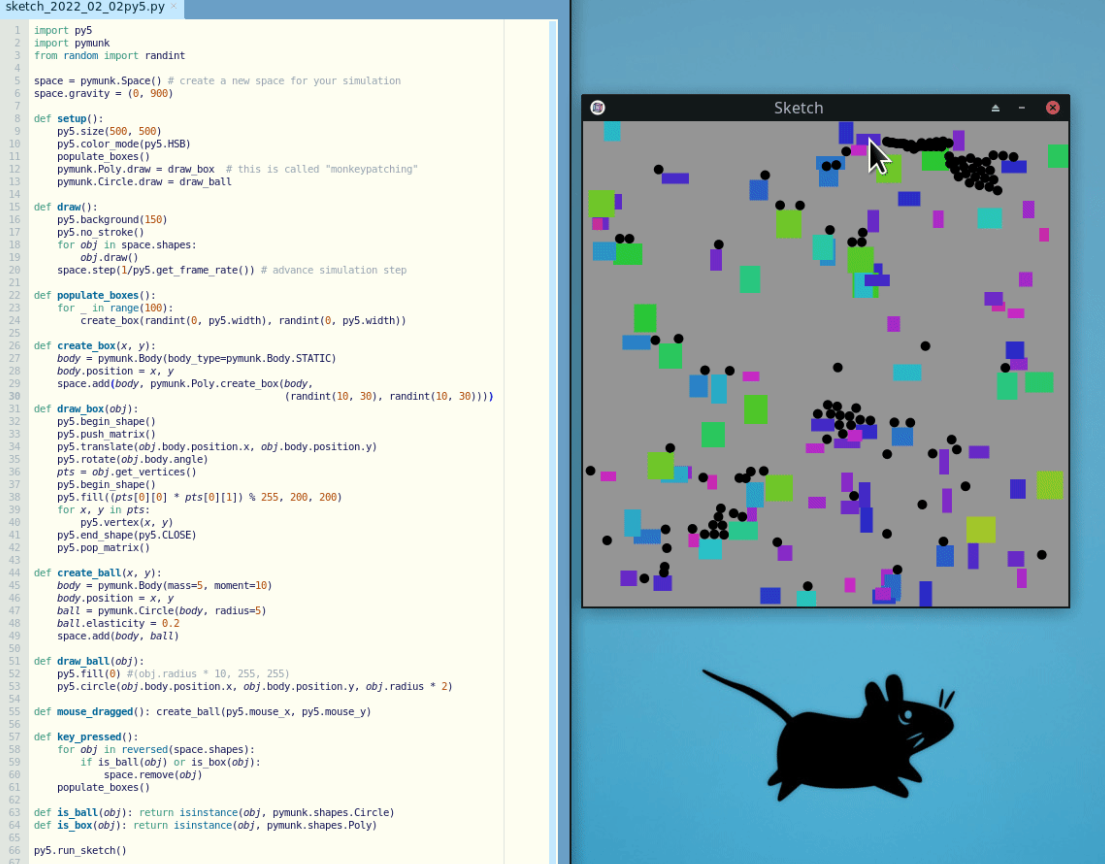This screenshot has width=1105, height=864.
Task: Click line number 30 in the gutter
Action: point(16,397)
